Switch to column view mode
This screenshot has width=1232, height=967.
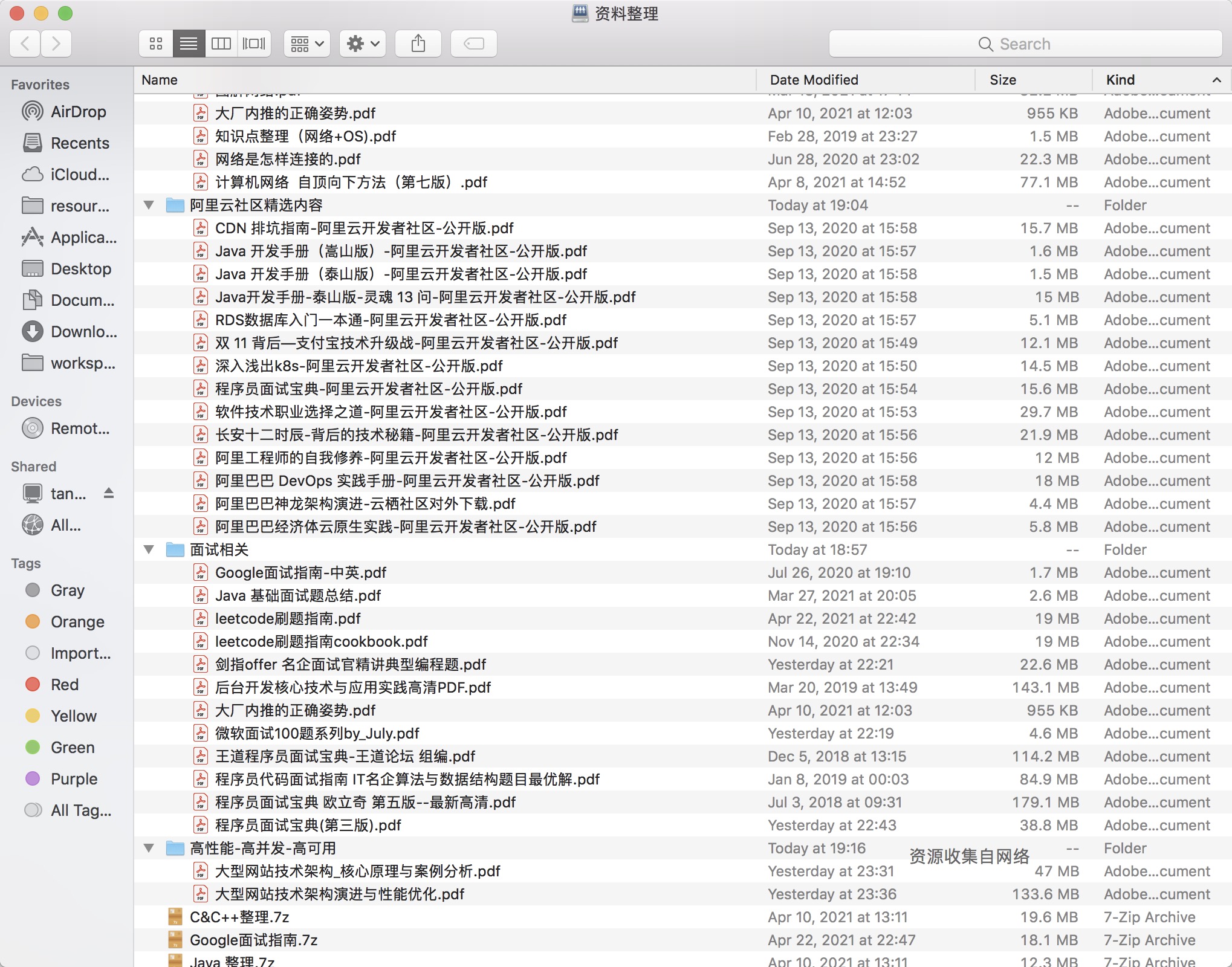[221, 44]
